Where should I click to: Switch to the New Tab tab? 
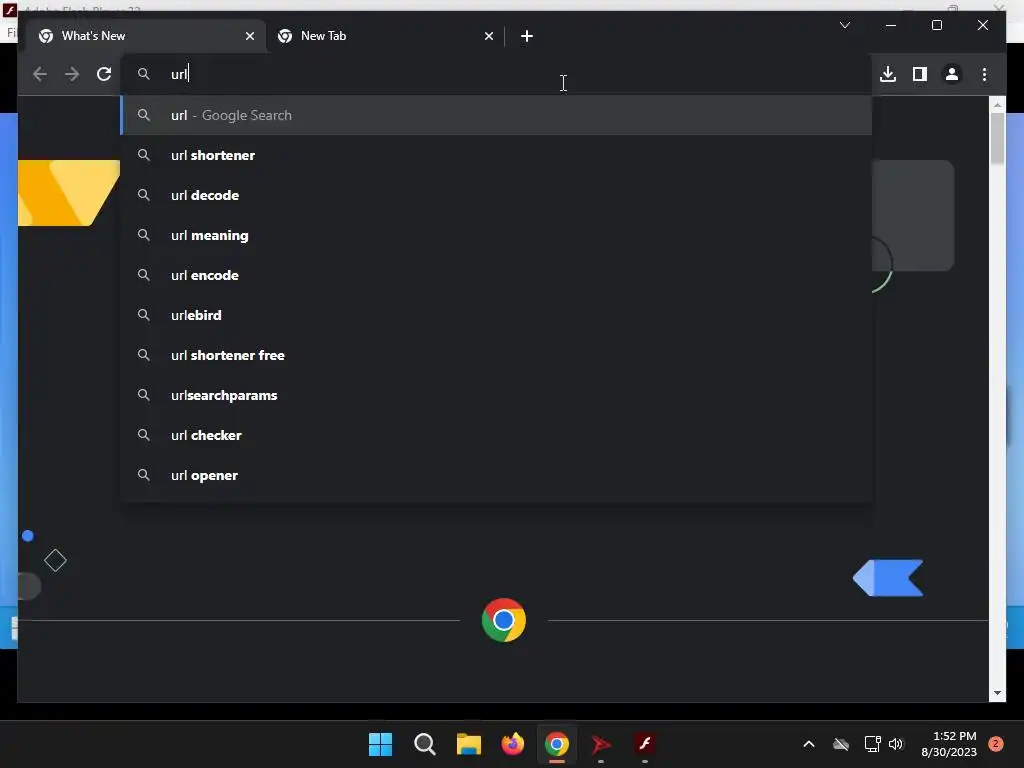385,36
